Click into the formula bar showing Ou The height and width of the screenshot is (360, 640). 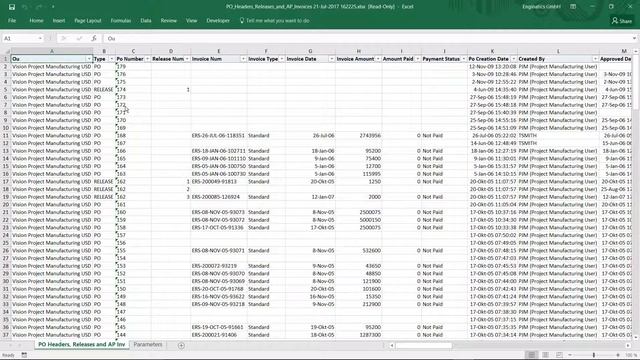(x=367, y=38)
